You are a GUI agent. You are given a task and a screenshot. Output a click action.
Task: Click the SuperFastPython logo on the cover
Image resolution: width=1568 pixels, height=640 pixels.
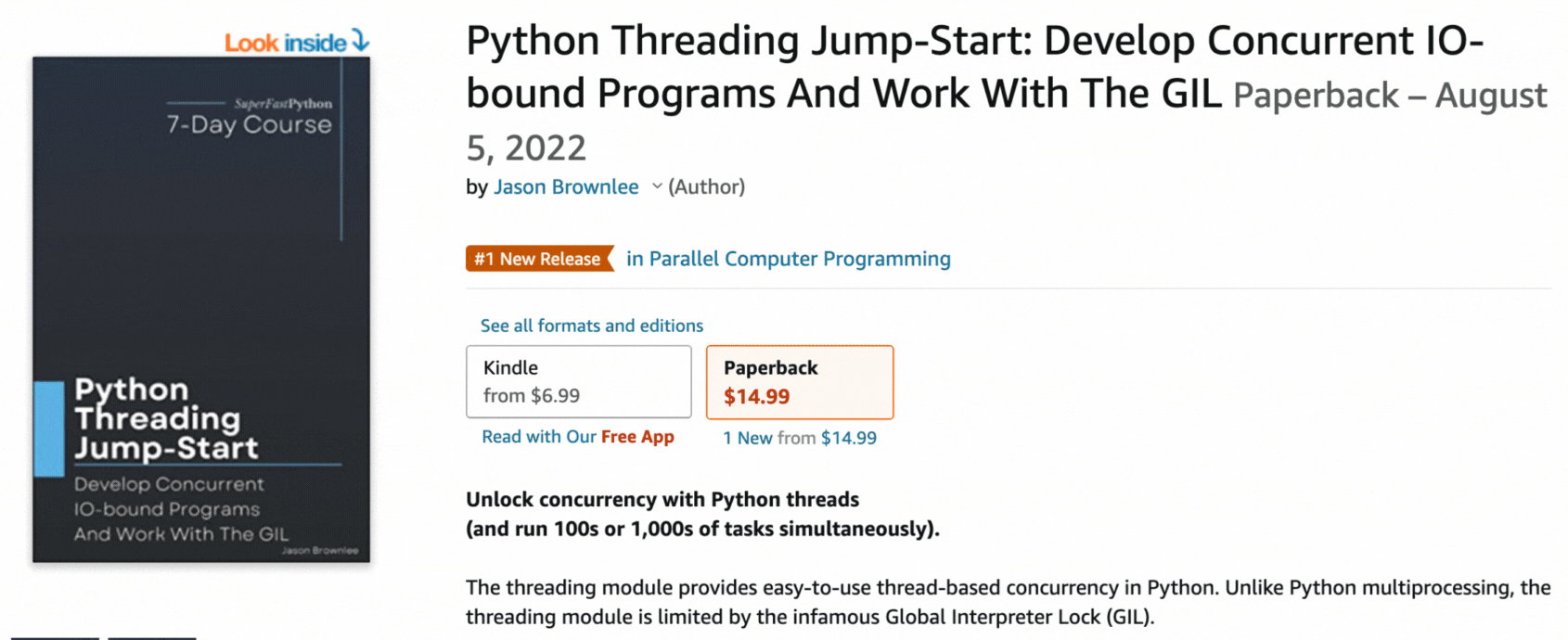(283, 104)
